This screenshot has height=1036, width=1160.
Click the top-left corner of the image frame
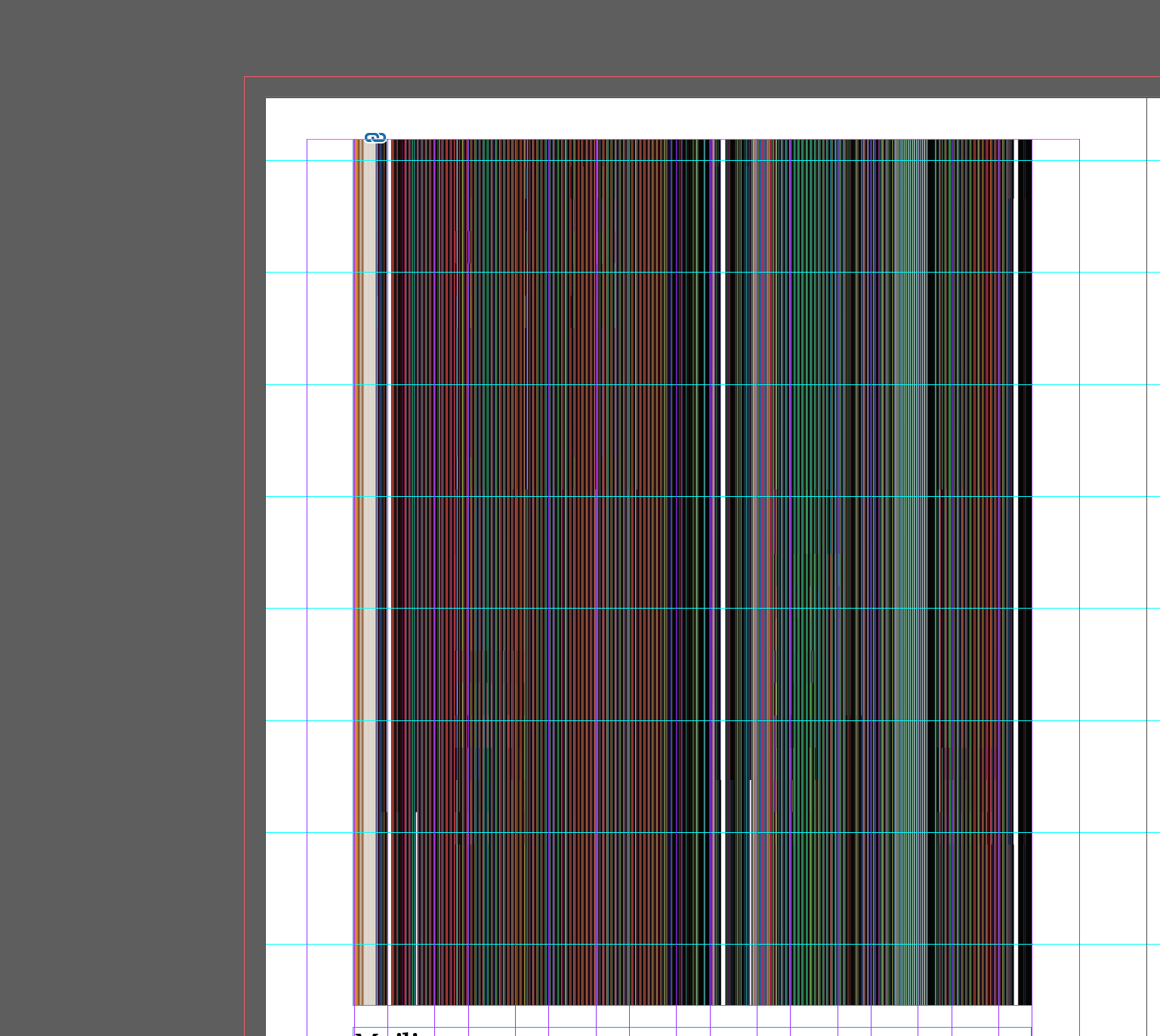pos(355,140)
